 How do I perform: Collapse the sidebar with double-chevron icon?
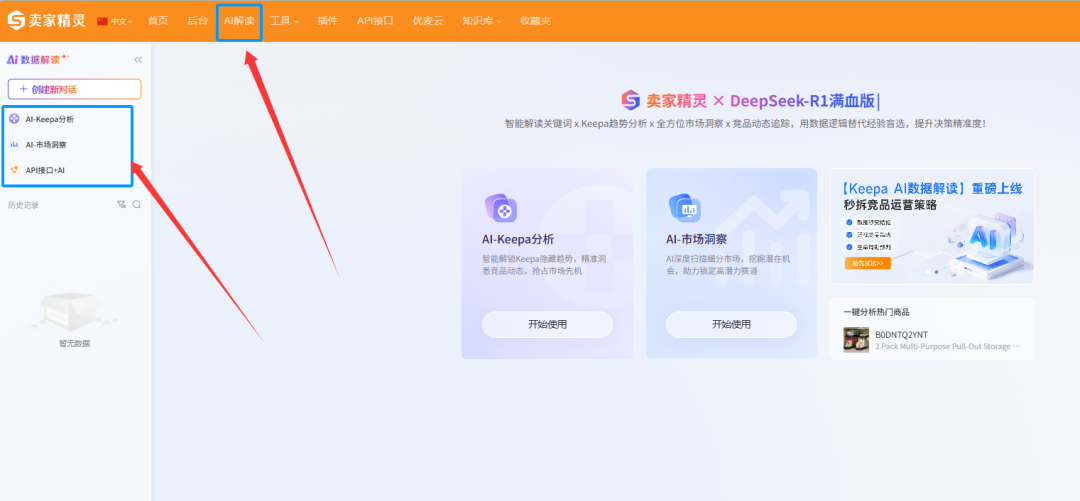pos(138,60)
